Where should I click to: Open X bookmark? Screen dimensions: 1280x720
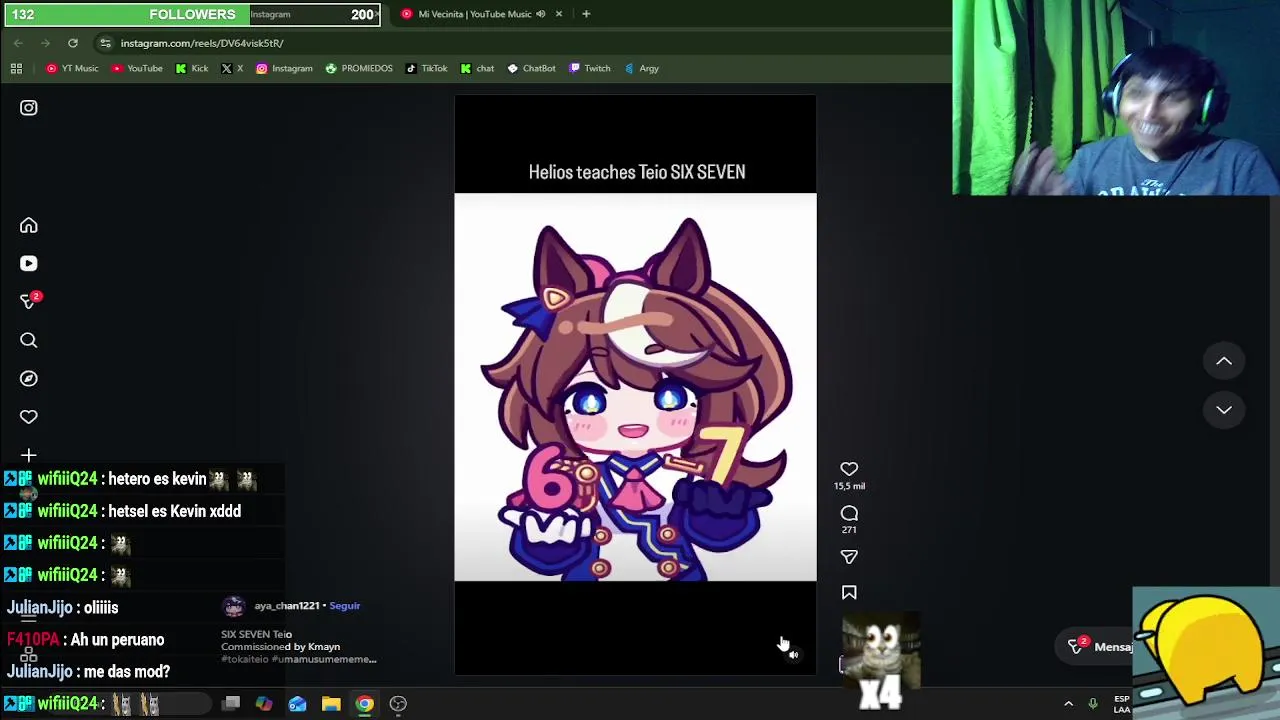click(232, 68)
